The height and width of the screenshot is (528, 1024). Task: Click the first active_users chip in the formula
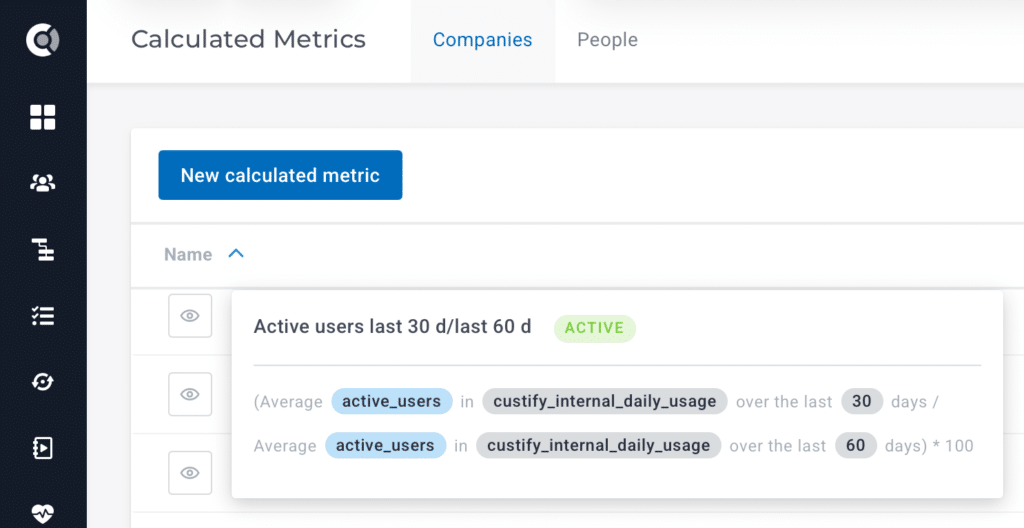[391, 401]
